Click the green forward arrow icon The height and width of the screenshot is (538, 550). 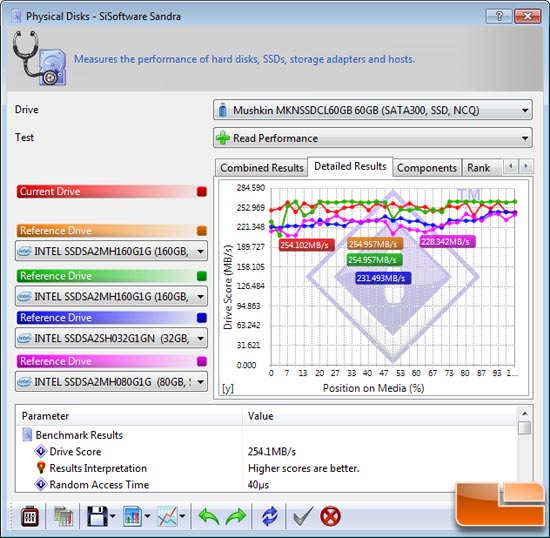tap(236, 516)
